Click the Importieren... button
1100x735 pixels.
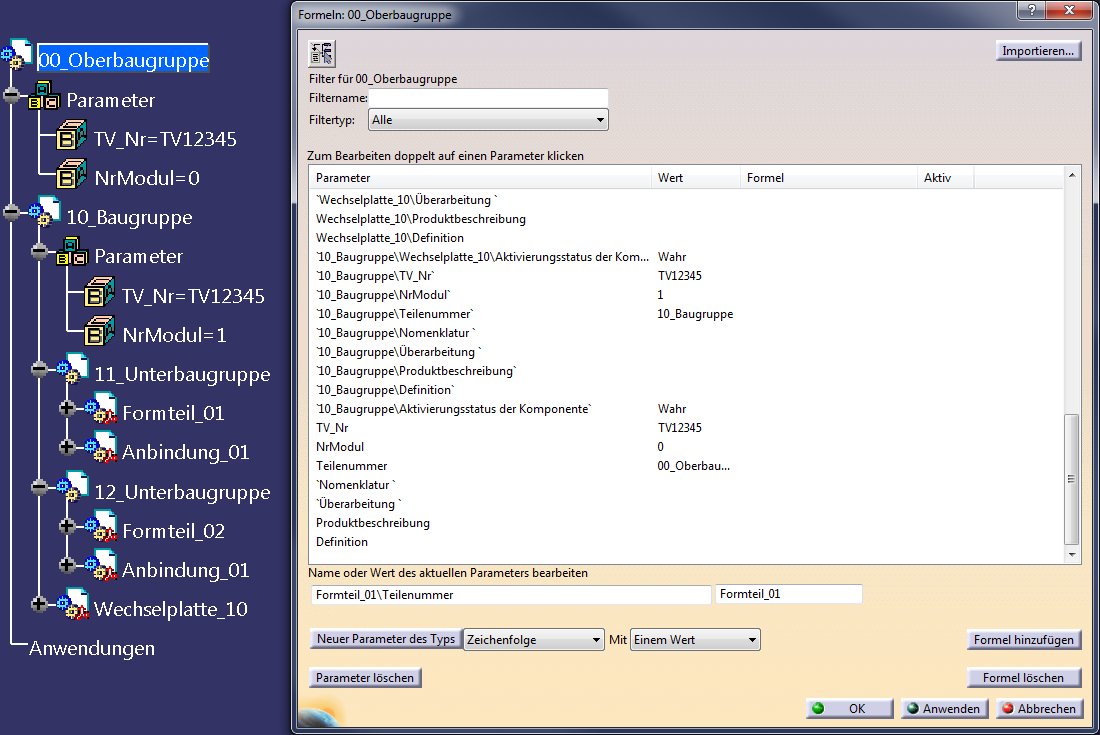1038,50
